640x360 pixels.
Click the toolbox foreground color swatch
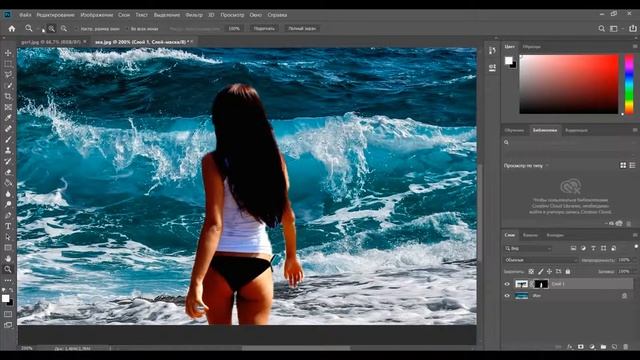tap(5, 298)
